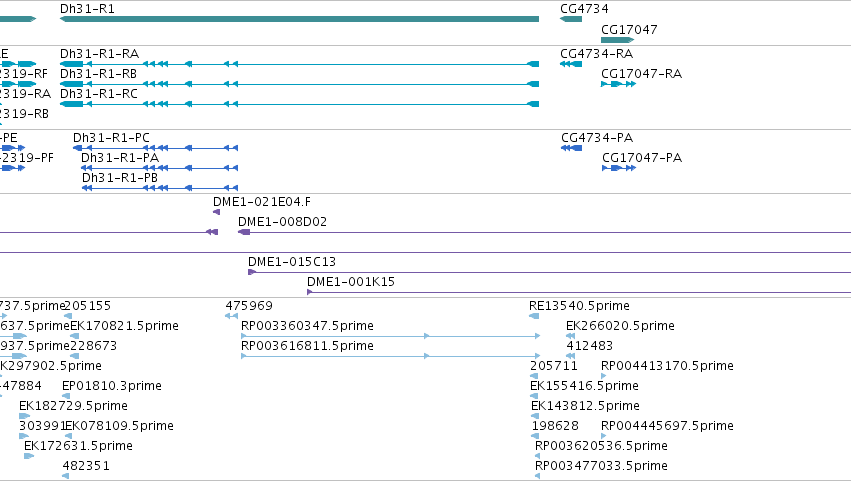
Task: Click the EK266020.5prime EST label
Action: point(620,326)
